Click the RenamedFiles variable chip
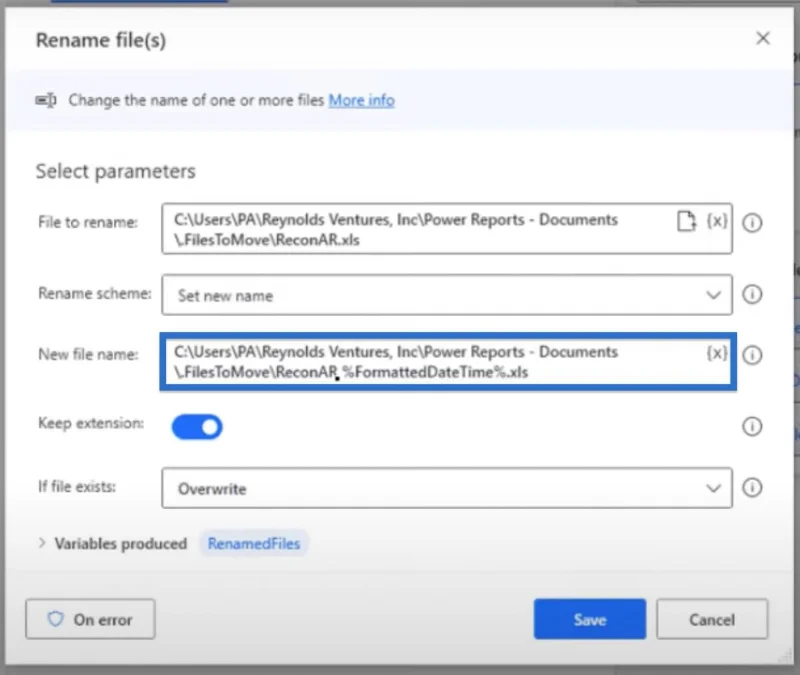 tap(254, 543)
